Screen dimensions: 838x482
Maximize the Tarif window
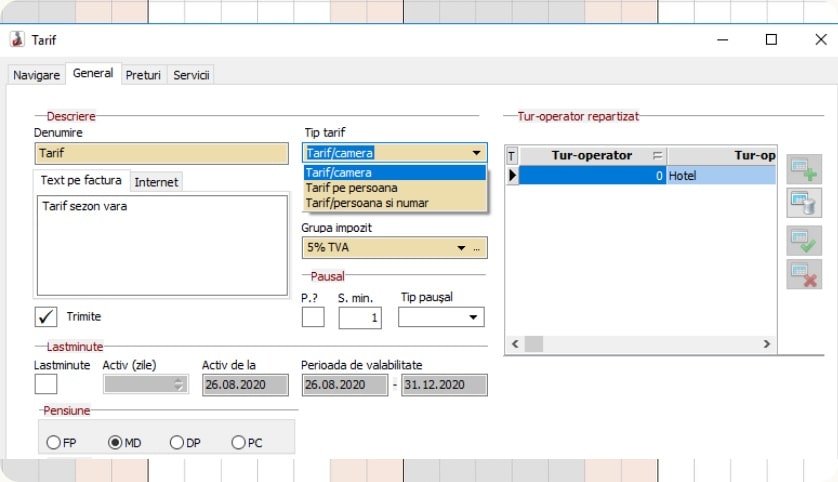click(771, 40)
